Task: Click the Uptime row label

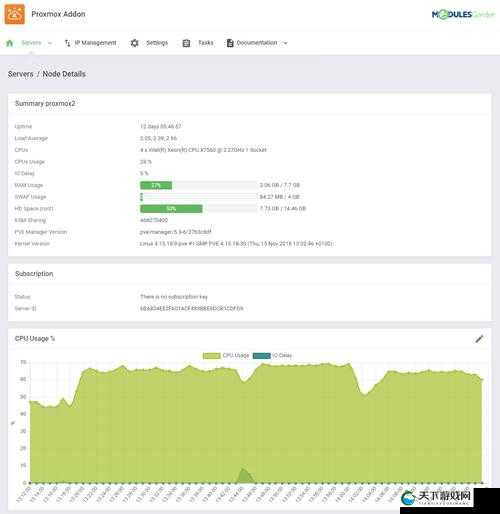Action: pos(23,126)
